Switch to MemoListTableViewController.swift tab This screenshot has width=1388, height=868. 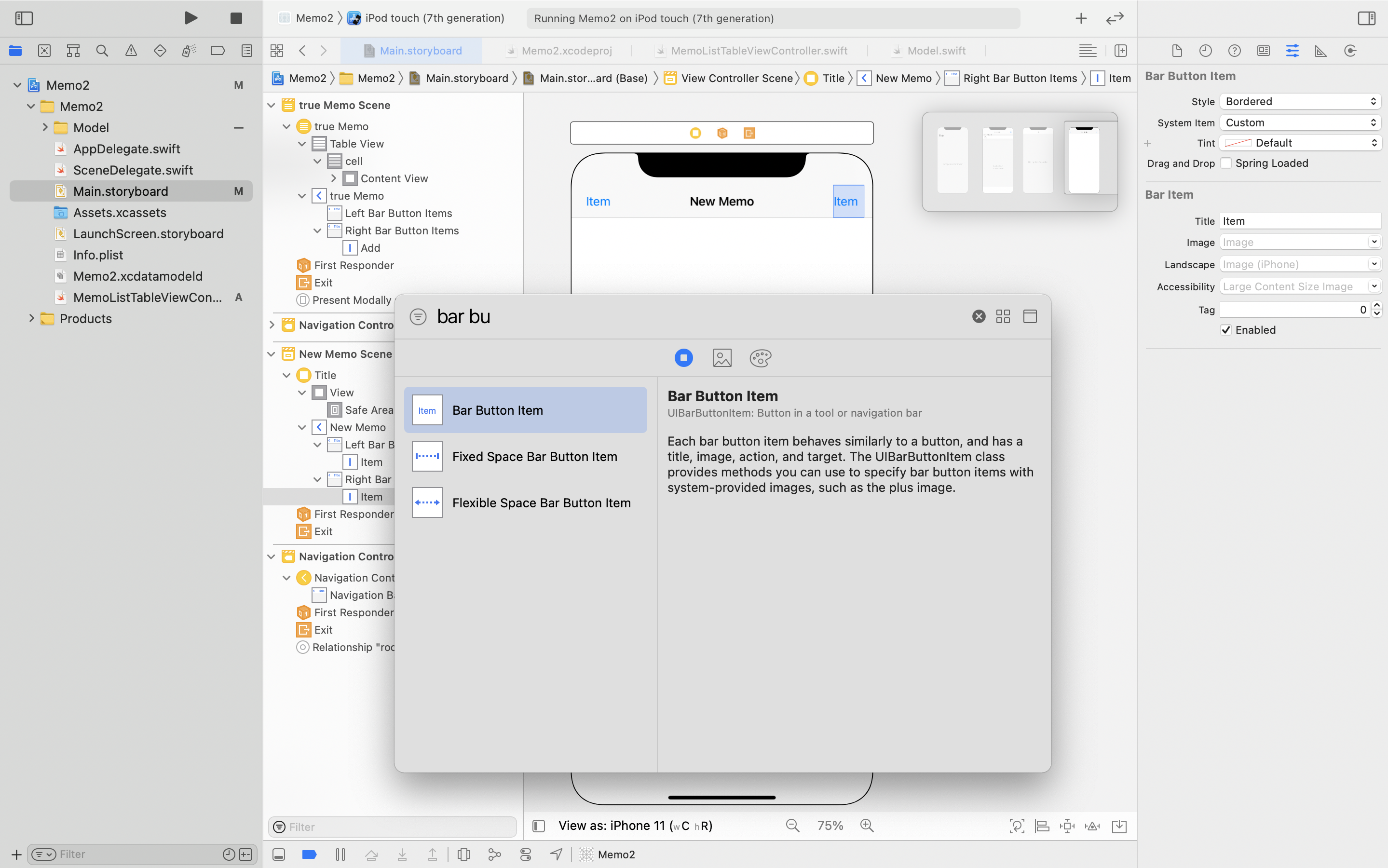759,51
